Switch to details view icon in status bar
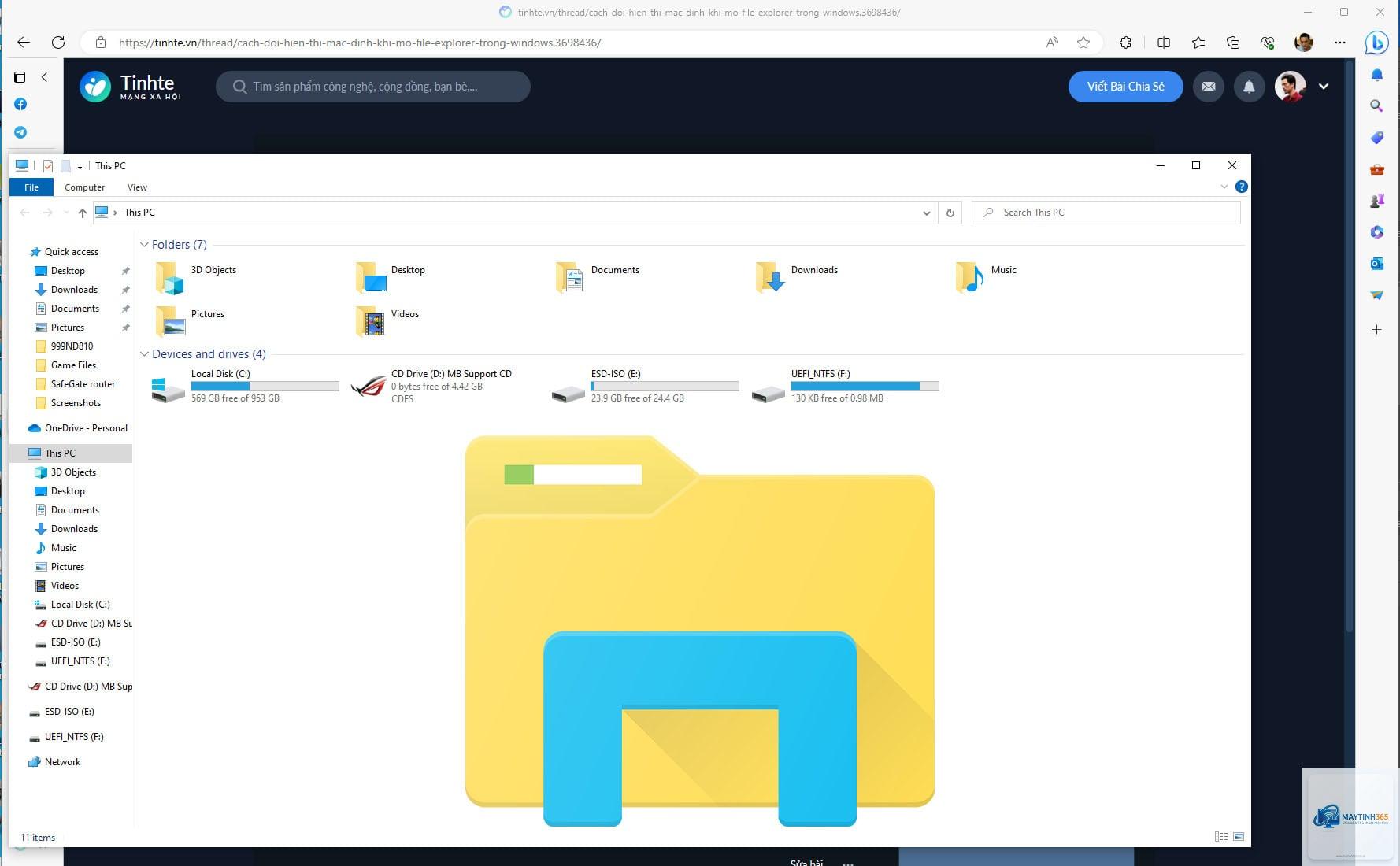Screen dimensions: 1400x866 tap(1221, 837)
